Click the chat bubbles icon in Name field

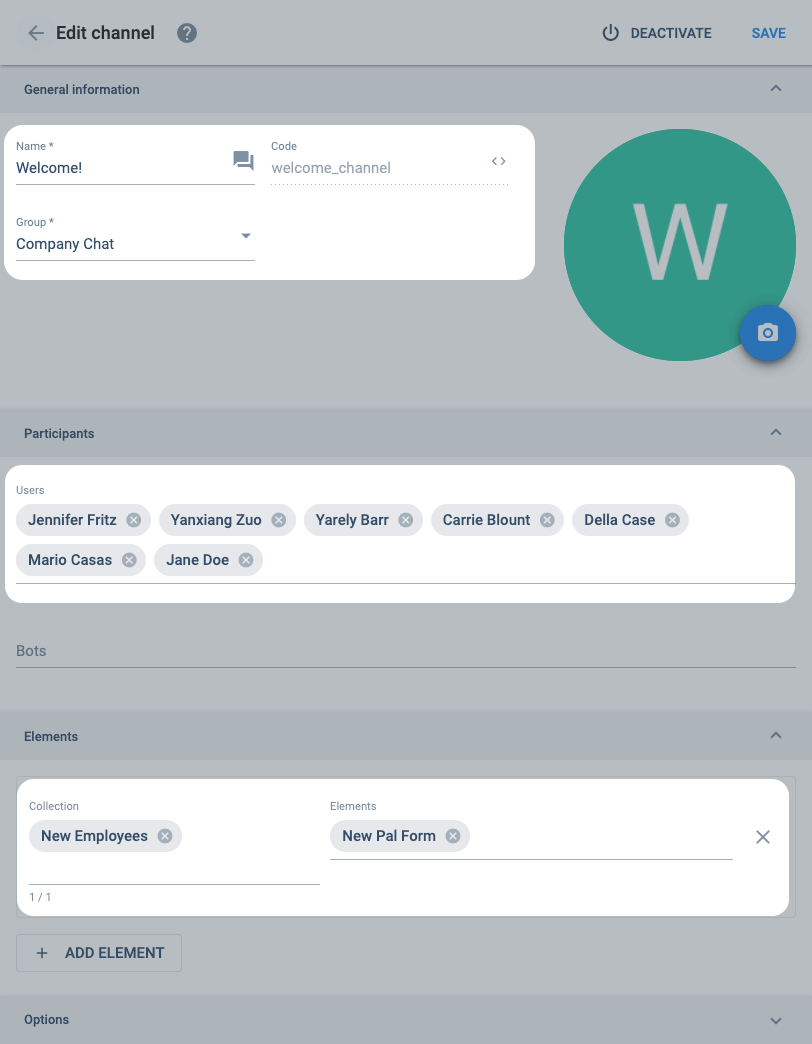(243, 160)
